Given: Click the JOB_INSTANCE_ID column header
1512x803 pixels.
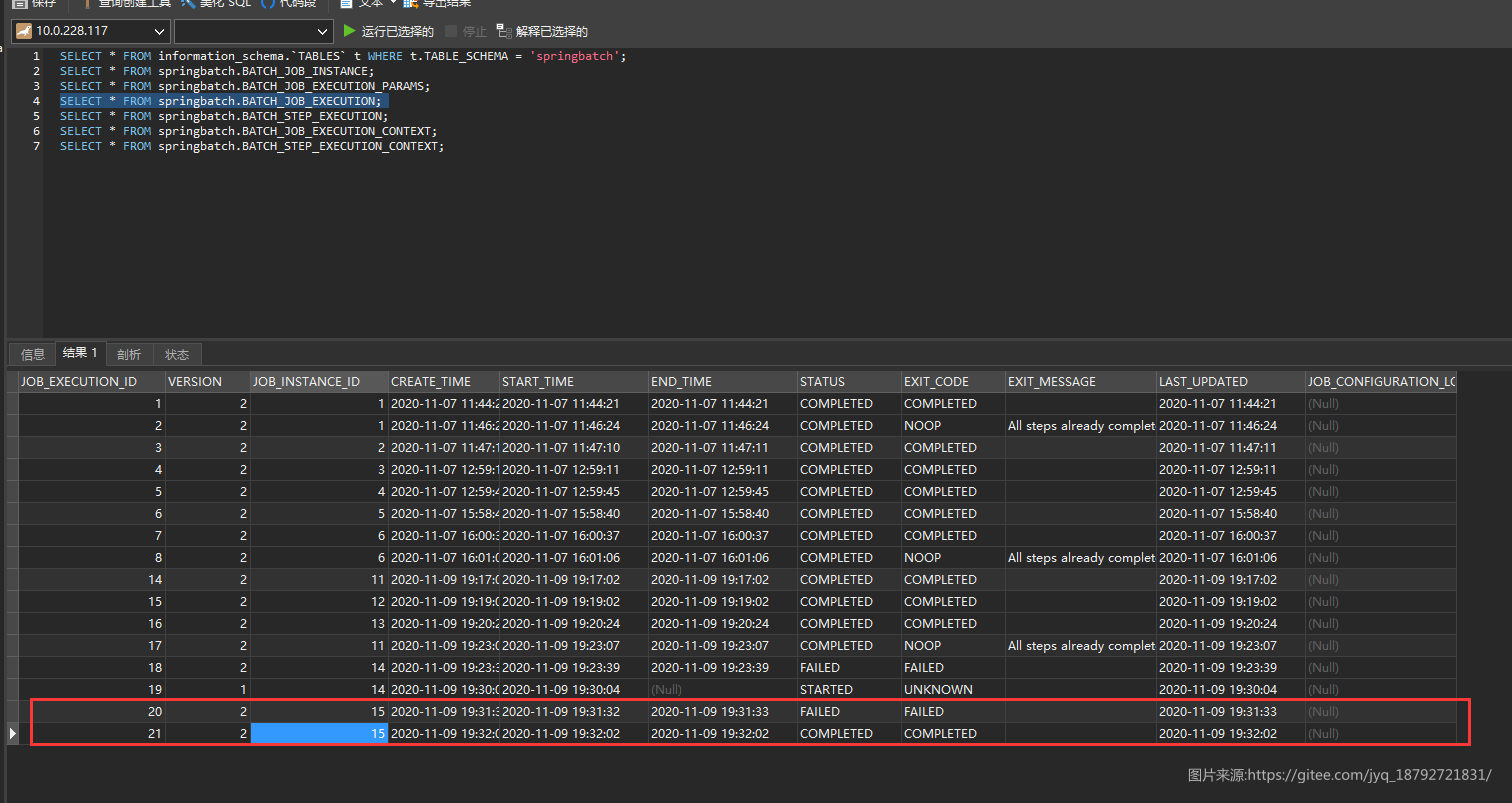Looking at the screenshot, I should pyautogui.click(x=319, y=382).
